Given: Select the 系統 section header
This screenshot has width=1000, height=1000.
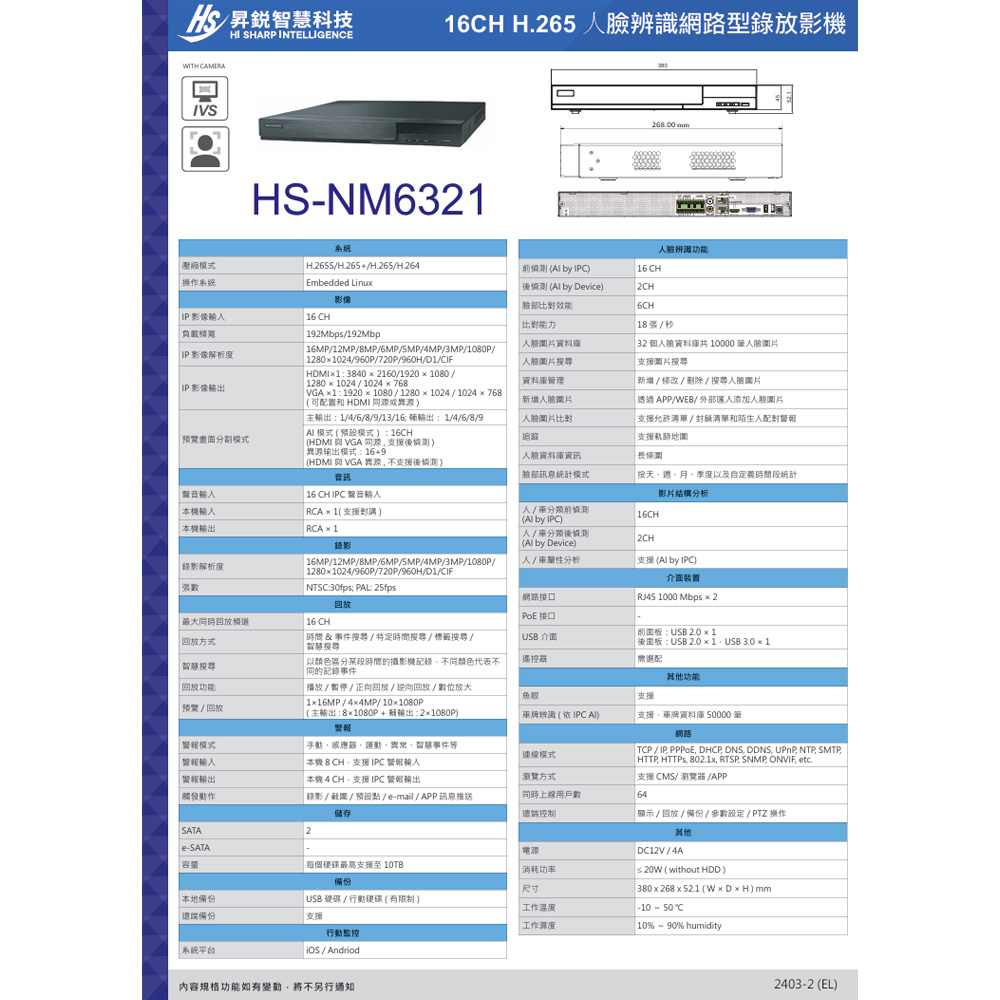Looking at the screenshot, I should 342,248.
